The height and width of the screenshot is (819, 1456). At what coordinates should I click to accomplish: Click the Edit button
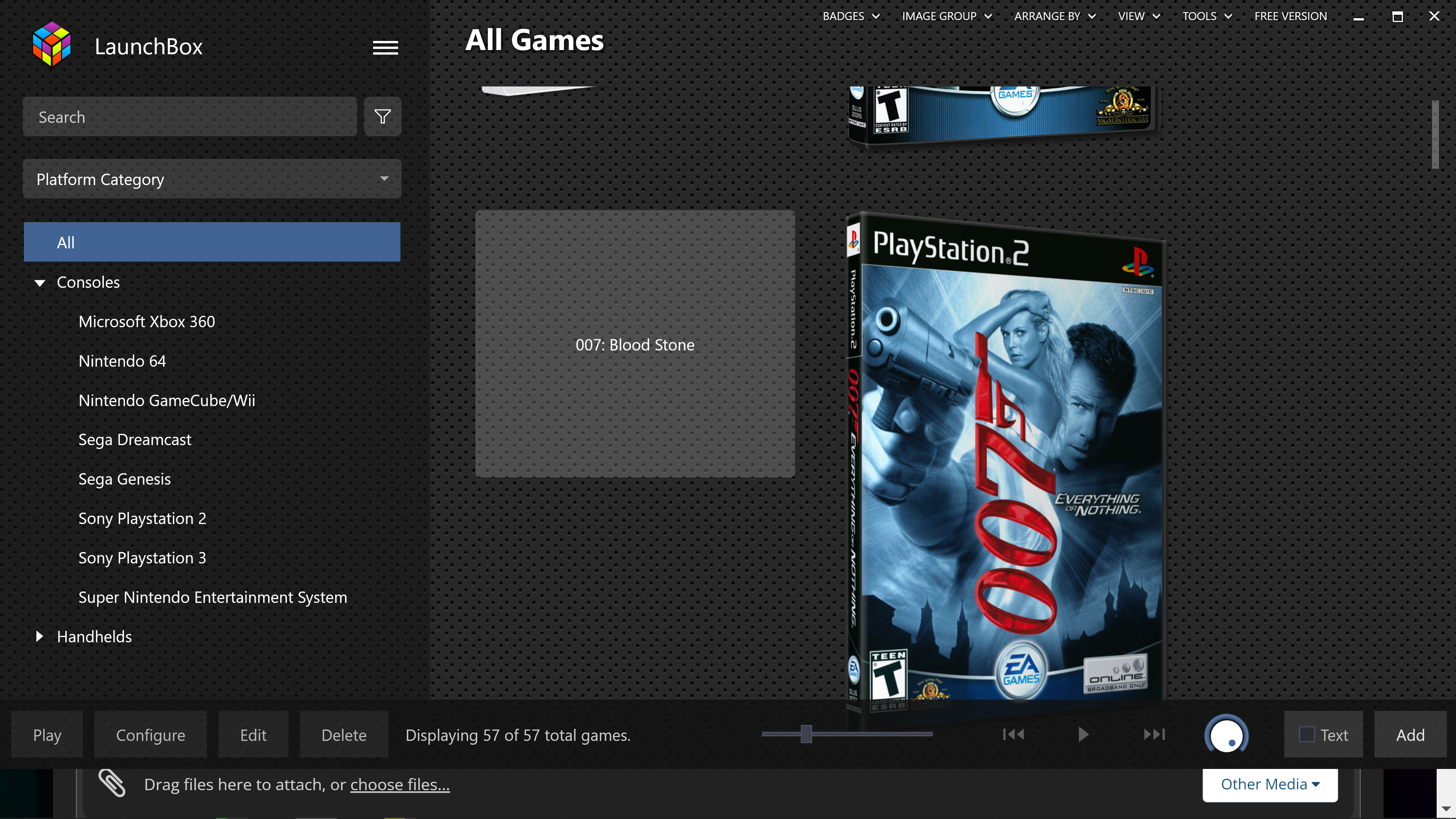253,734
